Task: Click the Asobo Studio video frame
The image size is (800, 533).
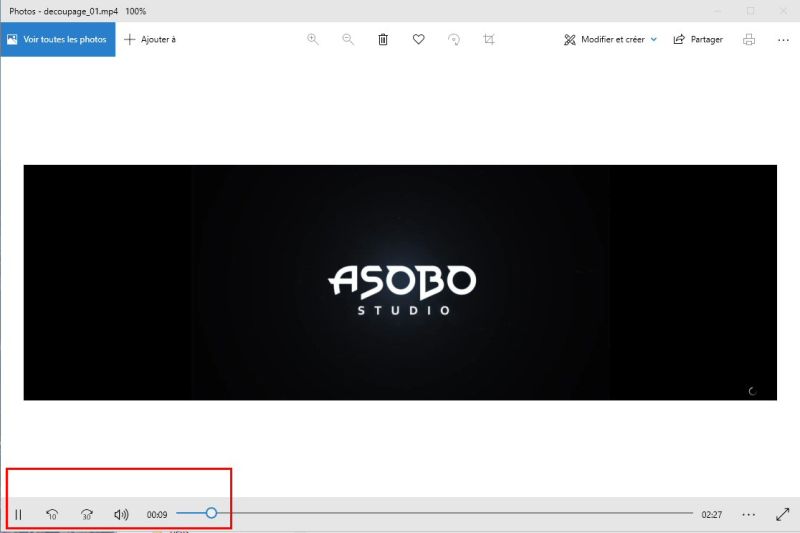Action: [400, 282]
